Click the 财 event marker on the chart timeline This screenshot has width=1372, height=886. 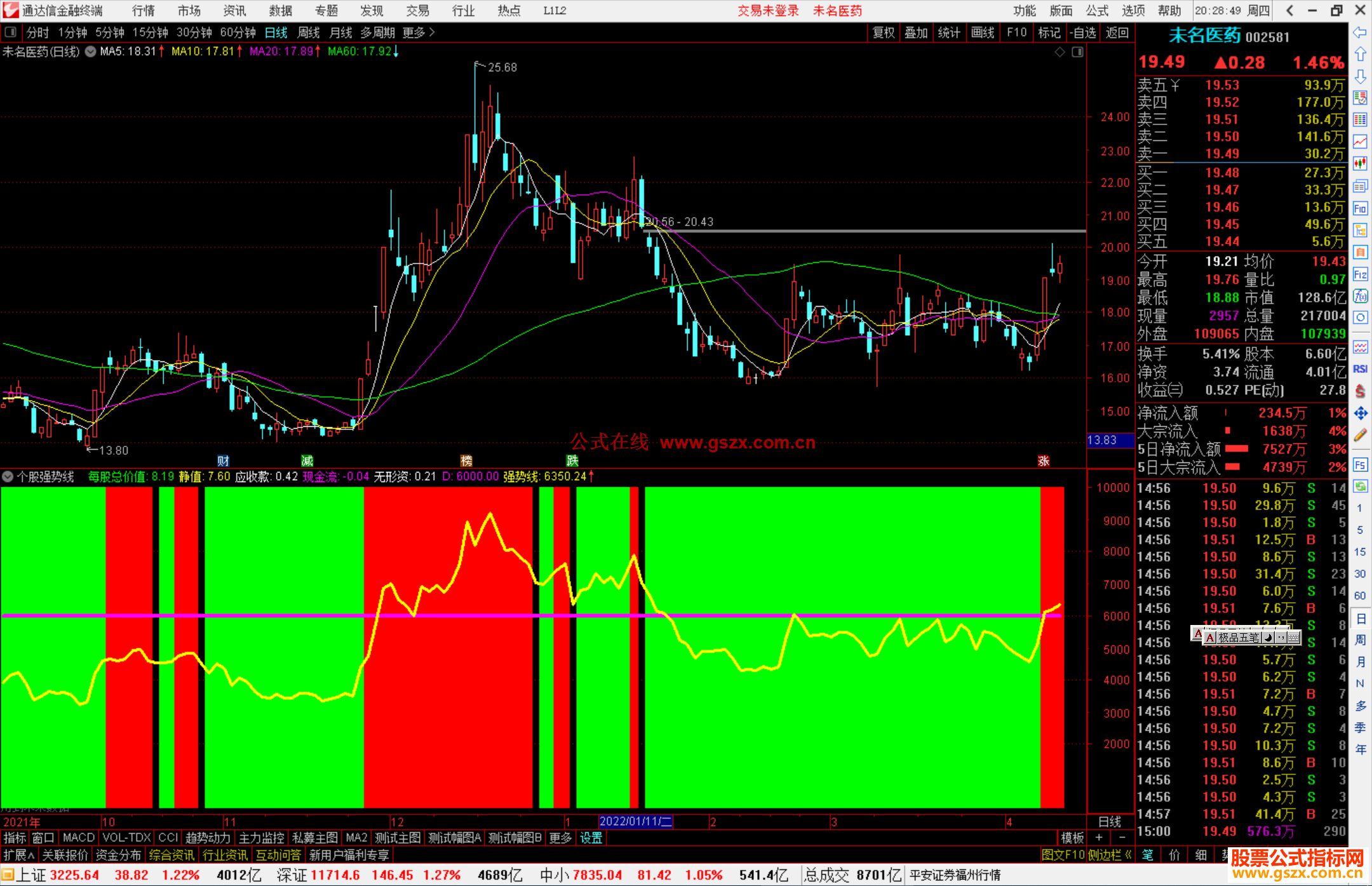223,460
